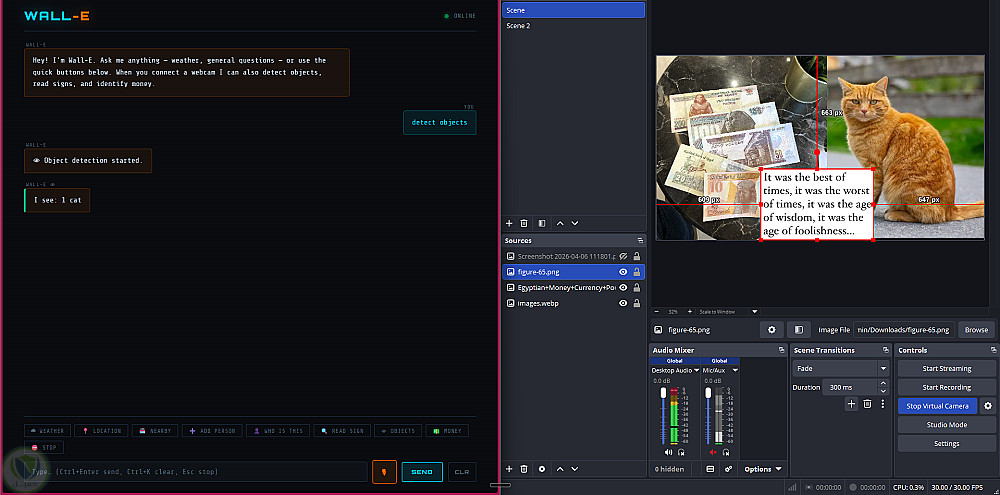This screenshot has width=1000, height=495.
Task: Open Desktop Audio channel dropdown arrow
Action: [x=696, y=370]
